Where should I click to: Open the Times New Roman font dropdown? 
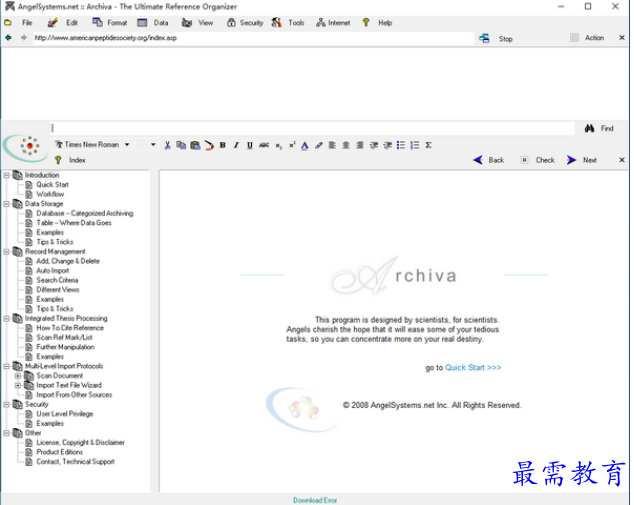pos(93,145)
